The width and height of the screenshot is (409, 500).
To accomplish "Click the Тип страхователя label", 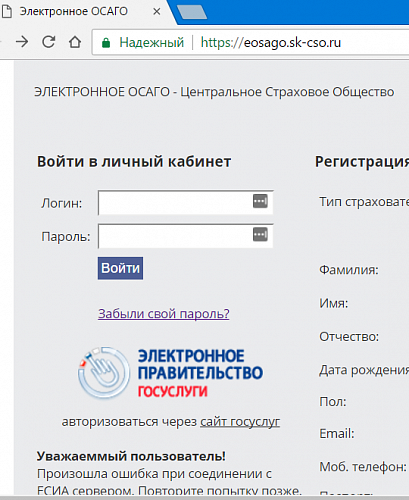I will (x=364, y=202).
